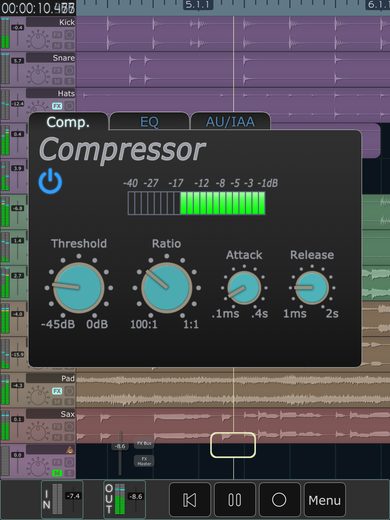
Task: Start recording with the round record button
Action: point(279,500)
